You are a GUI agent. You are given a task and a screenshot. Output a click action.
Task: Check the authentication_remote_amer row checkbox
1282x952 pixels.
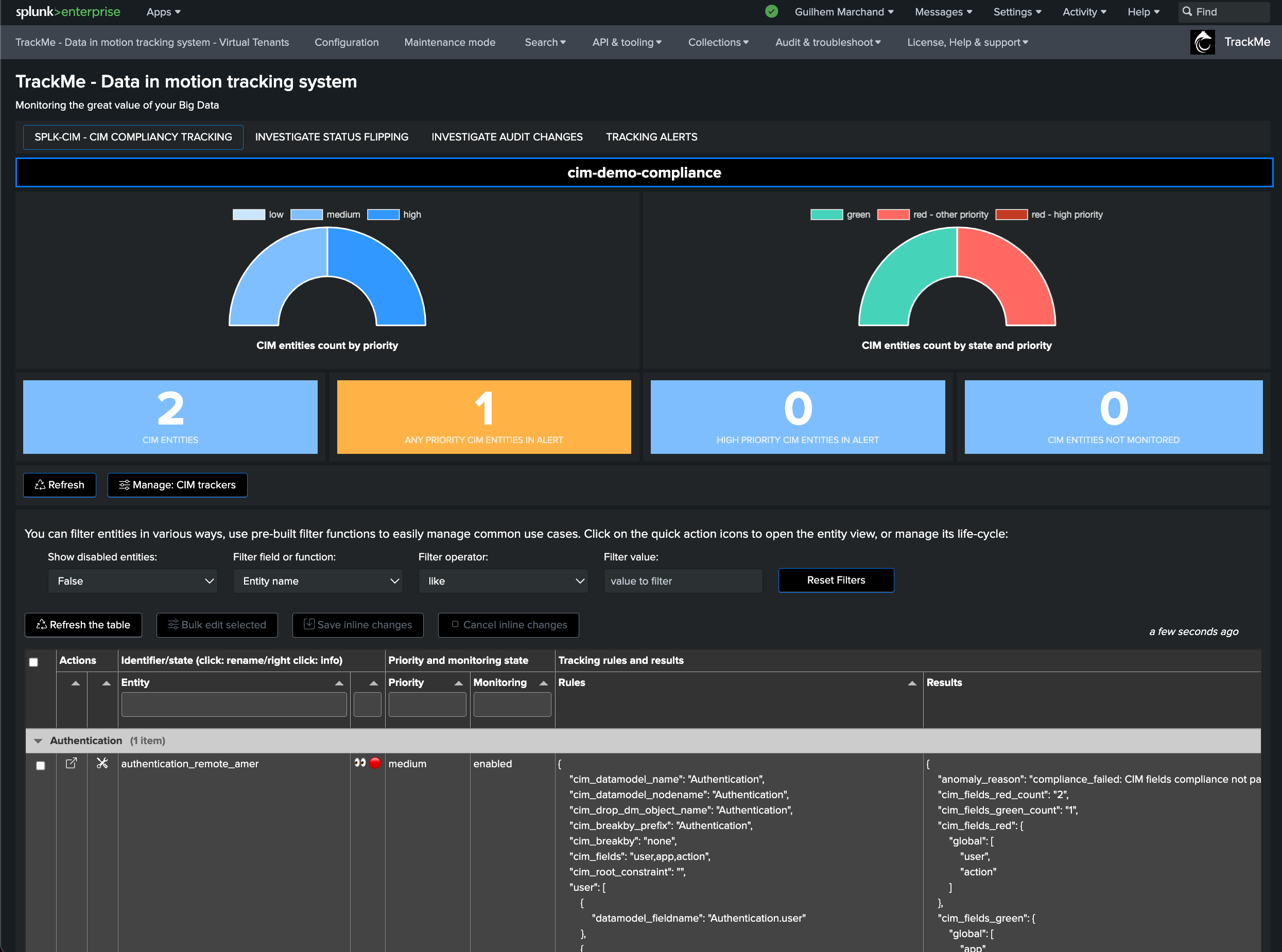click(x=40, y=765)
